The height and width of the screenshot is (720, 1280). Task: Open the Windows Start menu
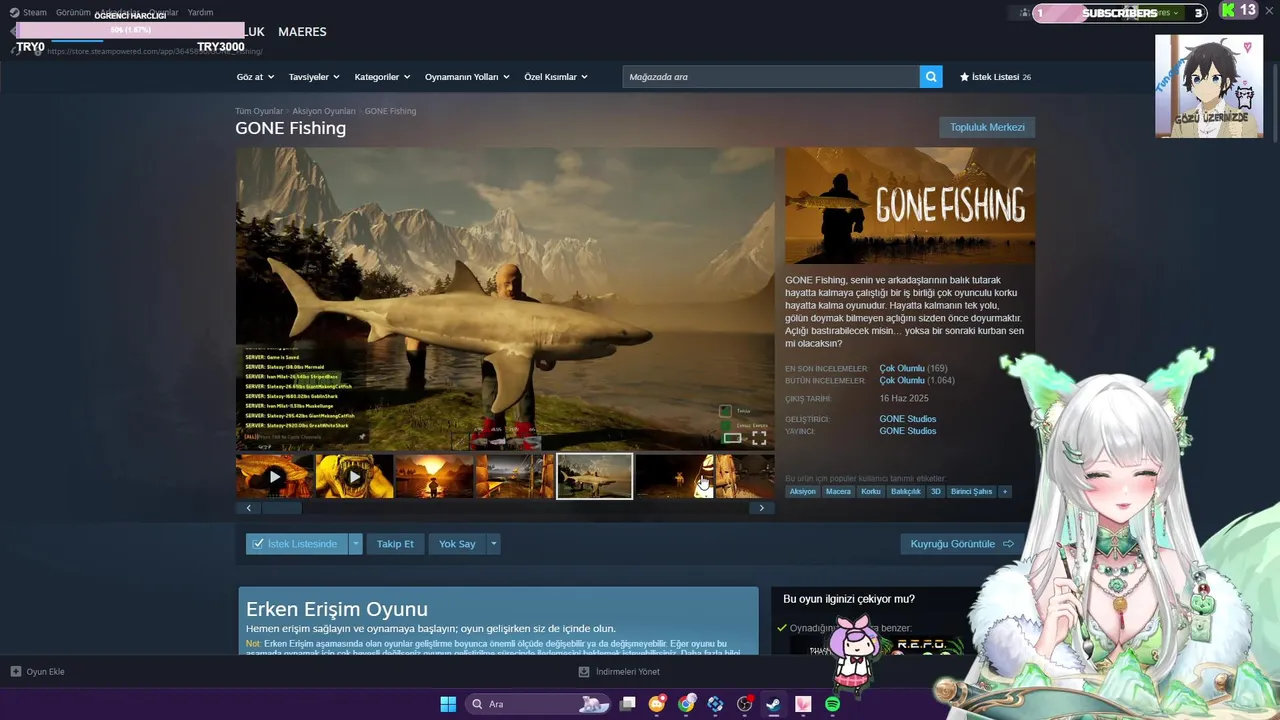pyautogui.click(x=448, y=704)
